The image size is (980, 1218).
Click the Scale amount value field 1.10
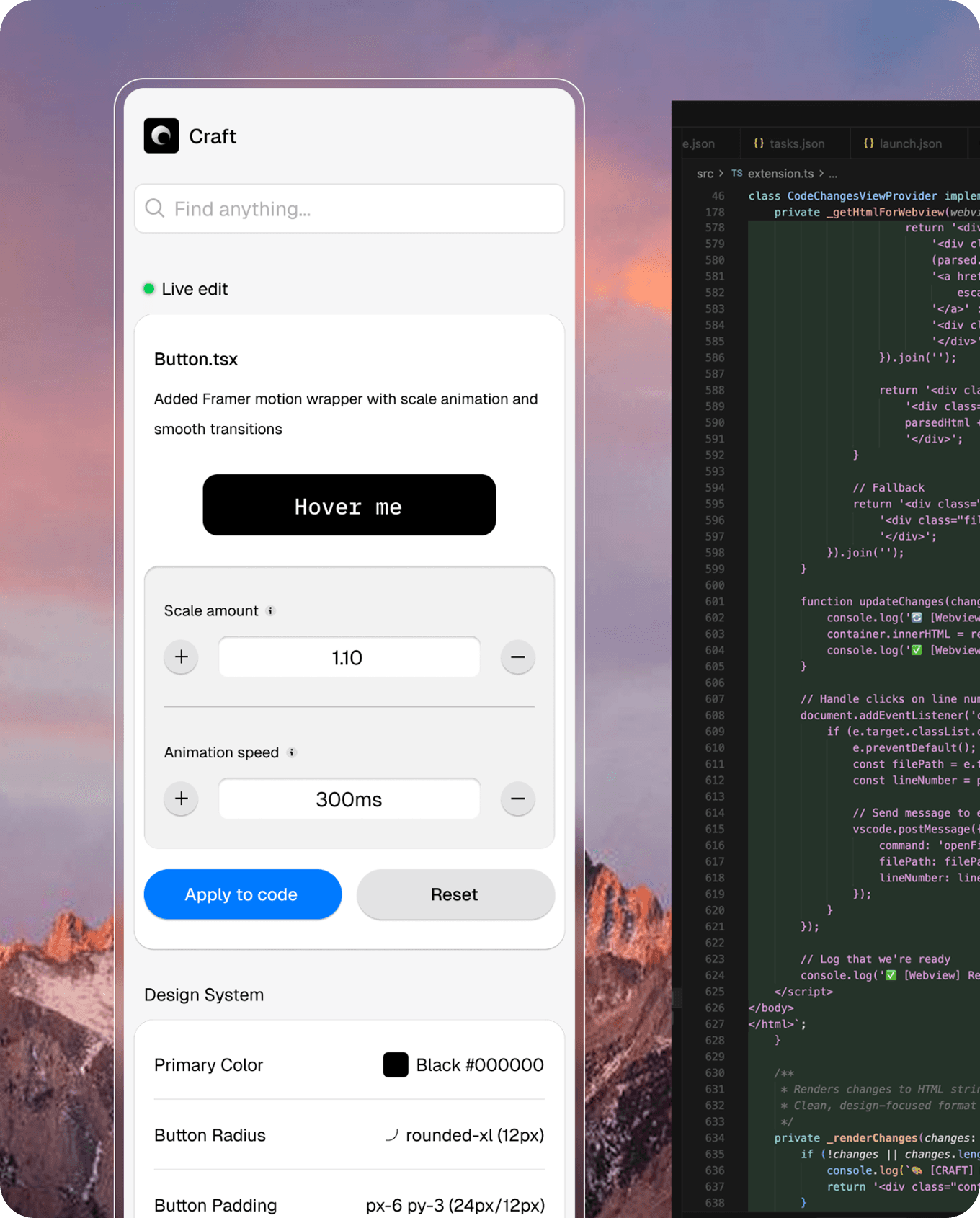[x=349, y=657]
